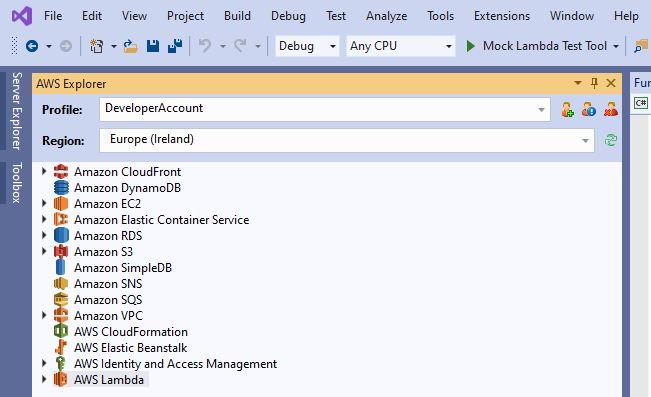
Task: Click the Visual Studio logo icon
Action: coord(22,16)
